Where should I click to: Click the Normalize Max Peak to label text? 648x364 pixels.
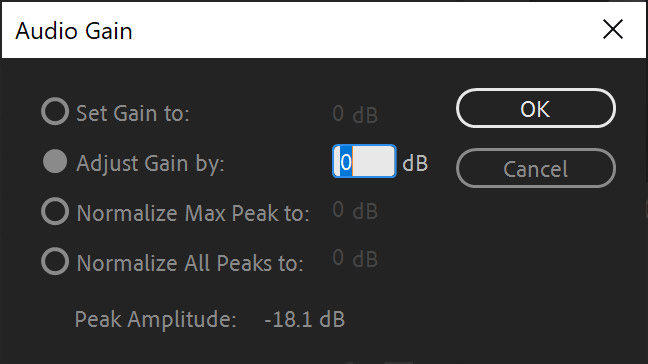point(193,214)
